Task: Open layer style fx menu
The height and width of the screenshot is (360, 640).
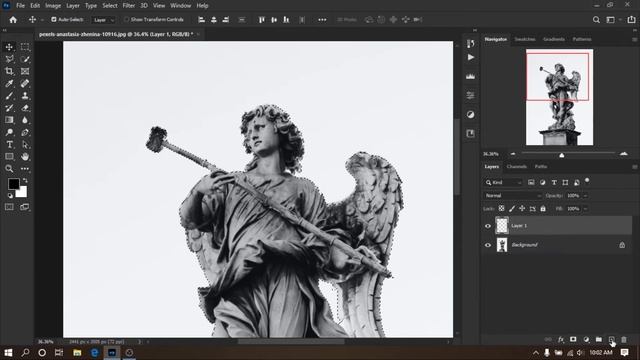Action: (x=561, y=340)
